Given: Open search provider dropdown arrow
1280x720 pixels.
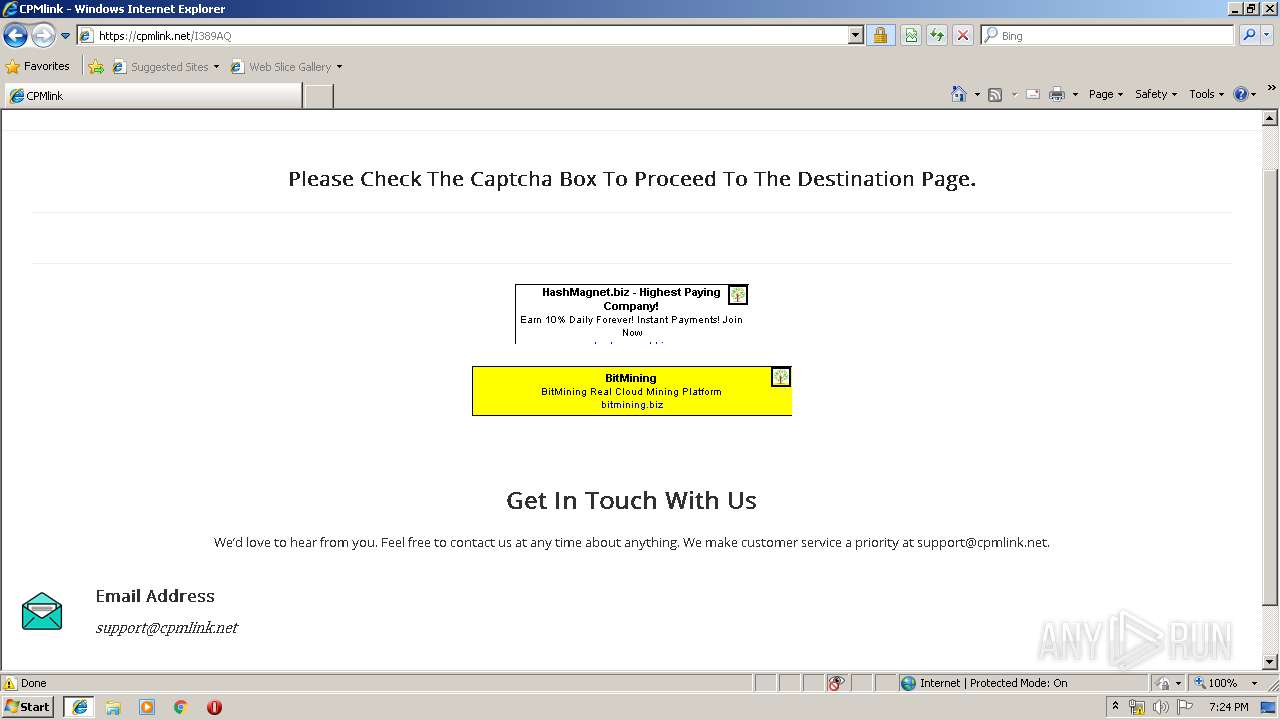Looking at the screenshot, I should (x=1267, y=36).
